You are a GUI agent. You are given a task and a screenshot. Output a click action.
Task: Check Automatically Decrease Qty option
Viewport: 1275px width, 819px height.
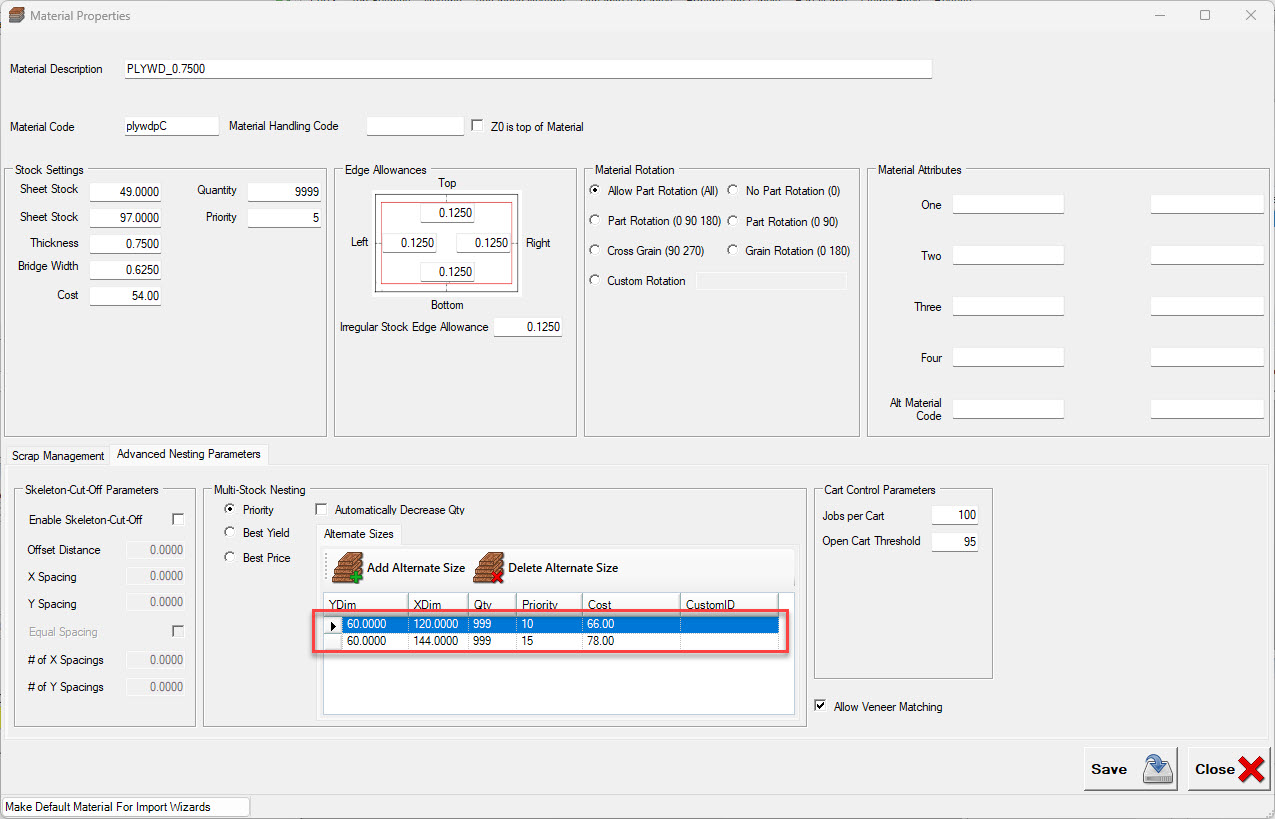coord(321,509)
